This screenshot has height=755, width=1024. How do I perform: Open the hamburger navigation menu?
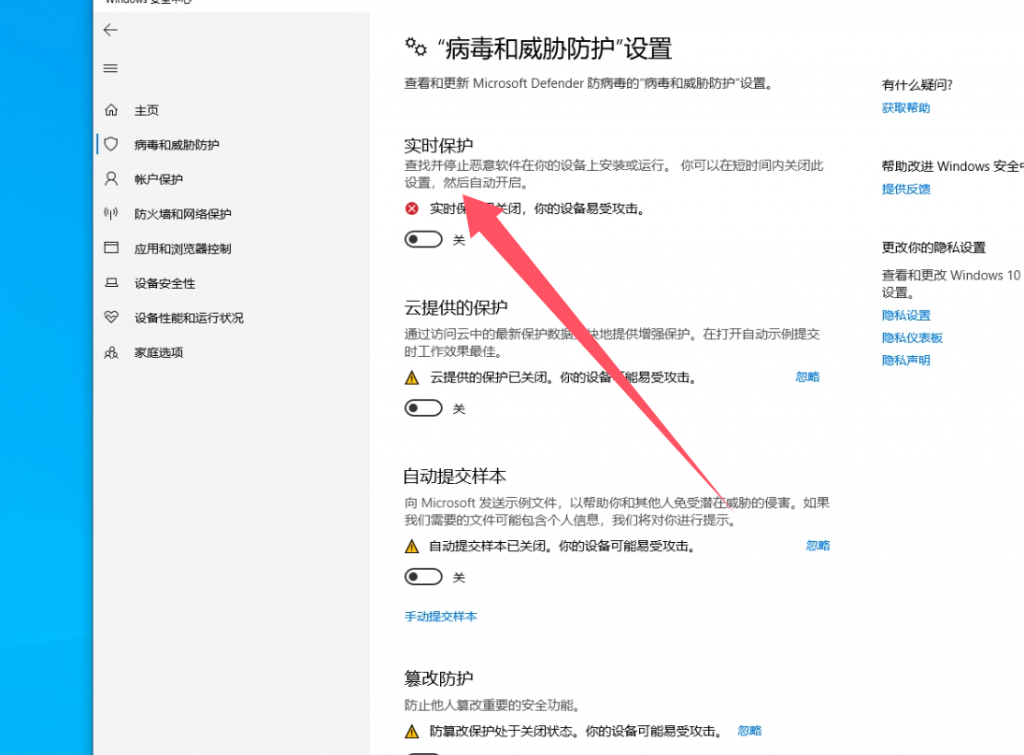click(110, 68)
